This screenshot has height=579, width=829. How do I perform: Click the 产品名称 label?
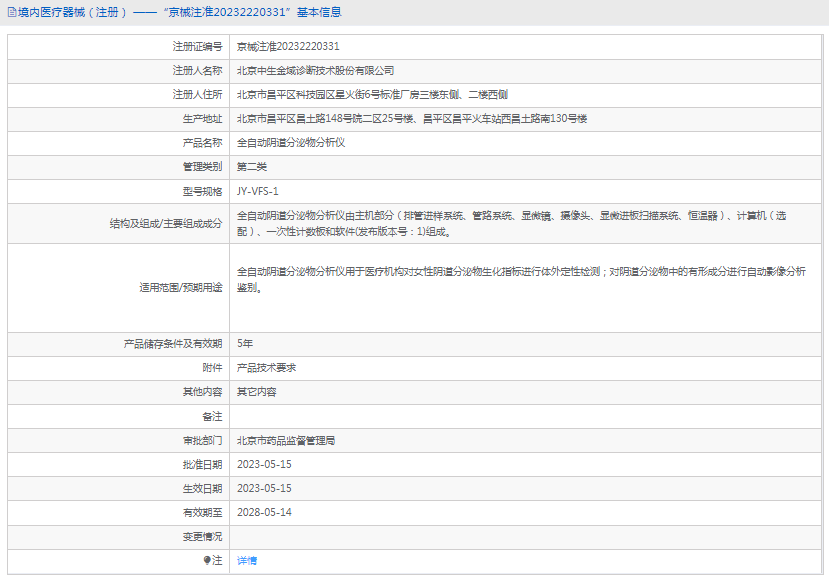coord(202,143)
